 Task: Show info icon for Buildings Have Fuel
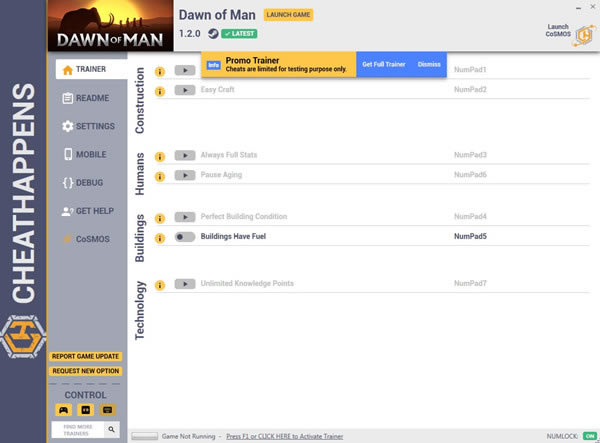(159, 237)
